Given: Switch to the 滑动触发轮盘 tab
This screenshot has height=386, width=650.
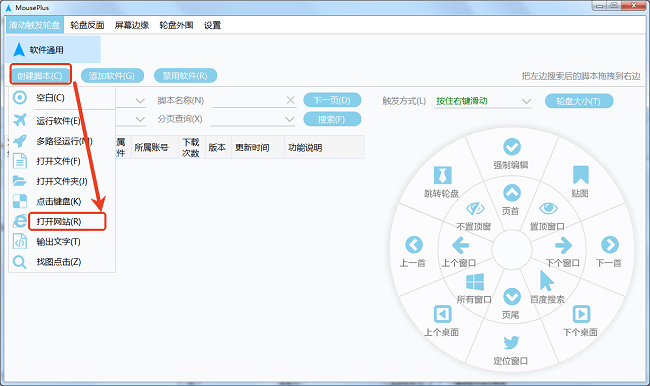Looking at the screenshot, I should (34, 25).
